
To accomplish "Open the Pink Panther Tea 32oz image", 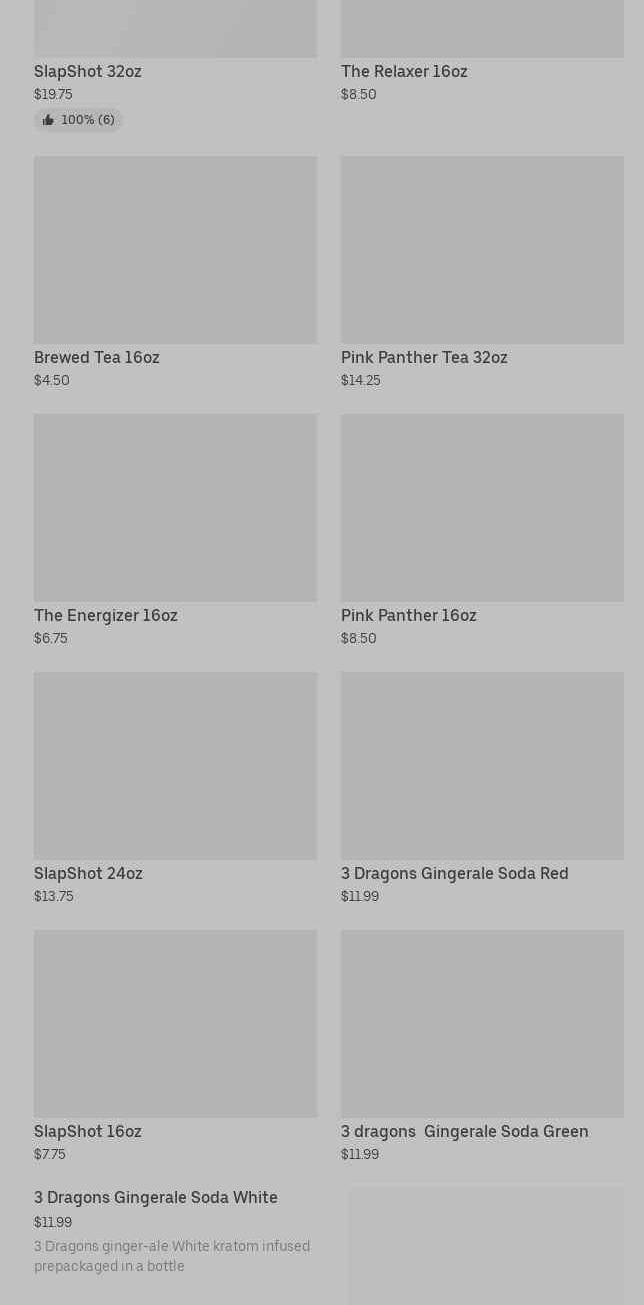I will (482, 250).
